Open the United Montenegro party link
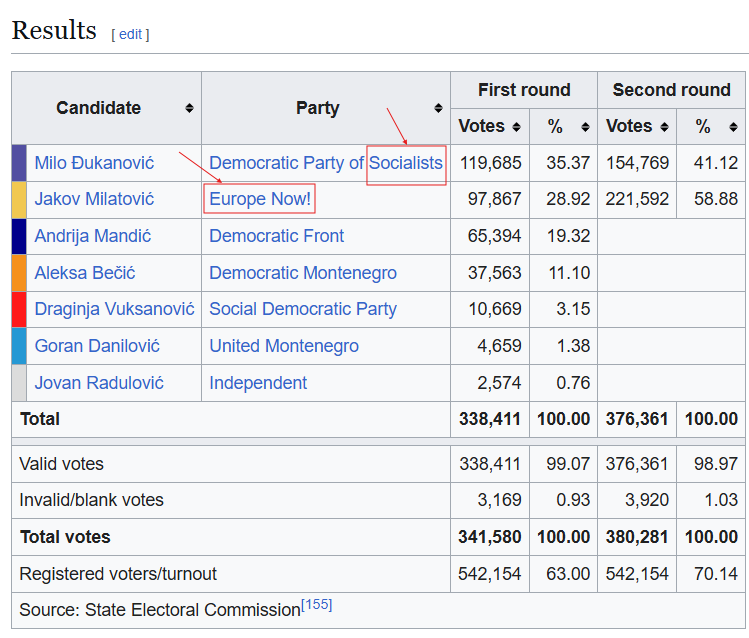 click(284, 346)
